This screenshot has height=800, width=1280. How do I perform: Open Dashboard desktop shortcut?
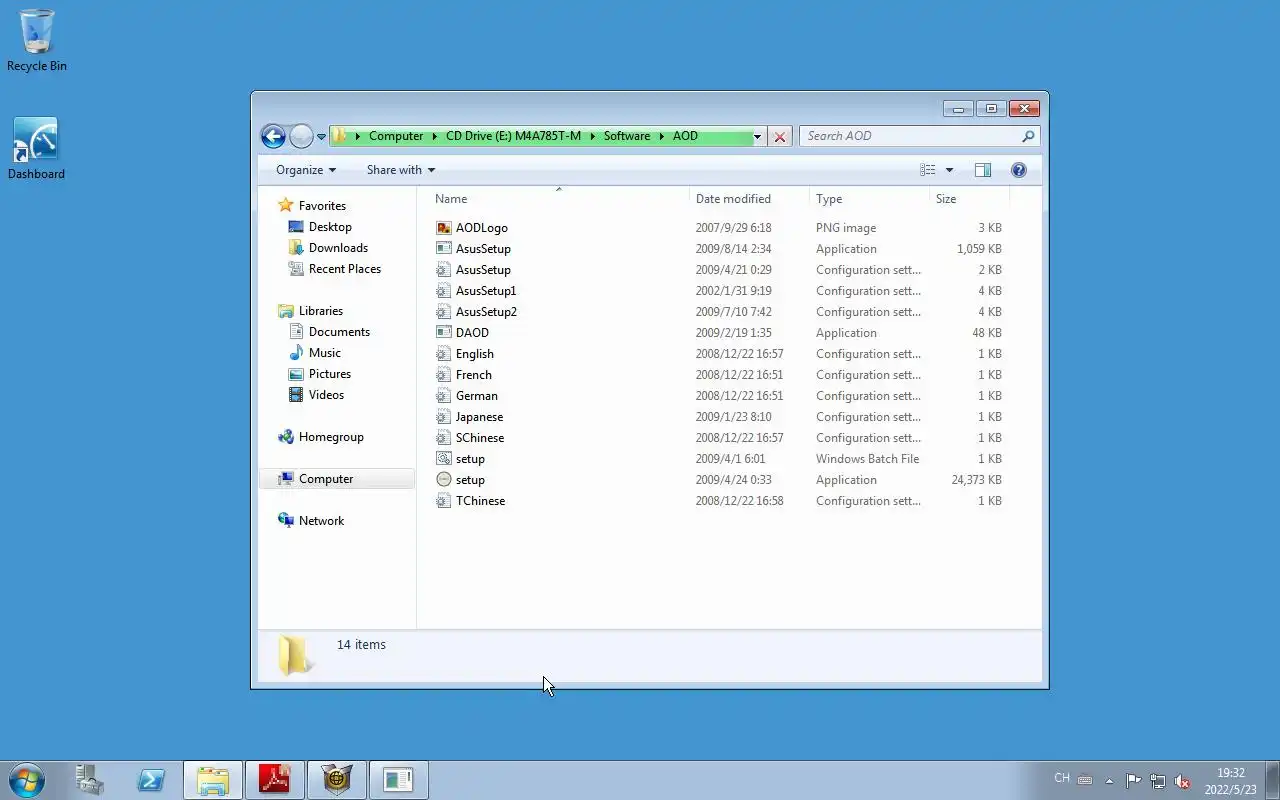[x=36, y=149]
